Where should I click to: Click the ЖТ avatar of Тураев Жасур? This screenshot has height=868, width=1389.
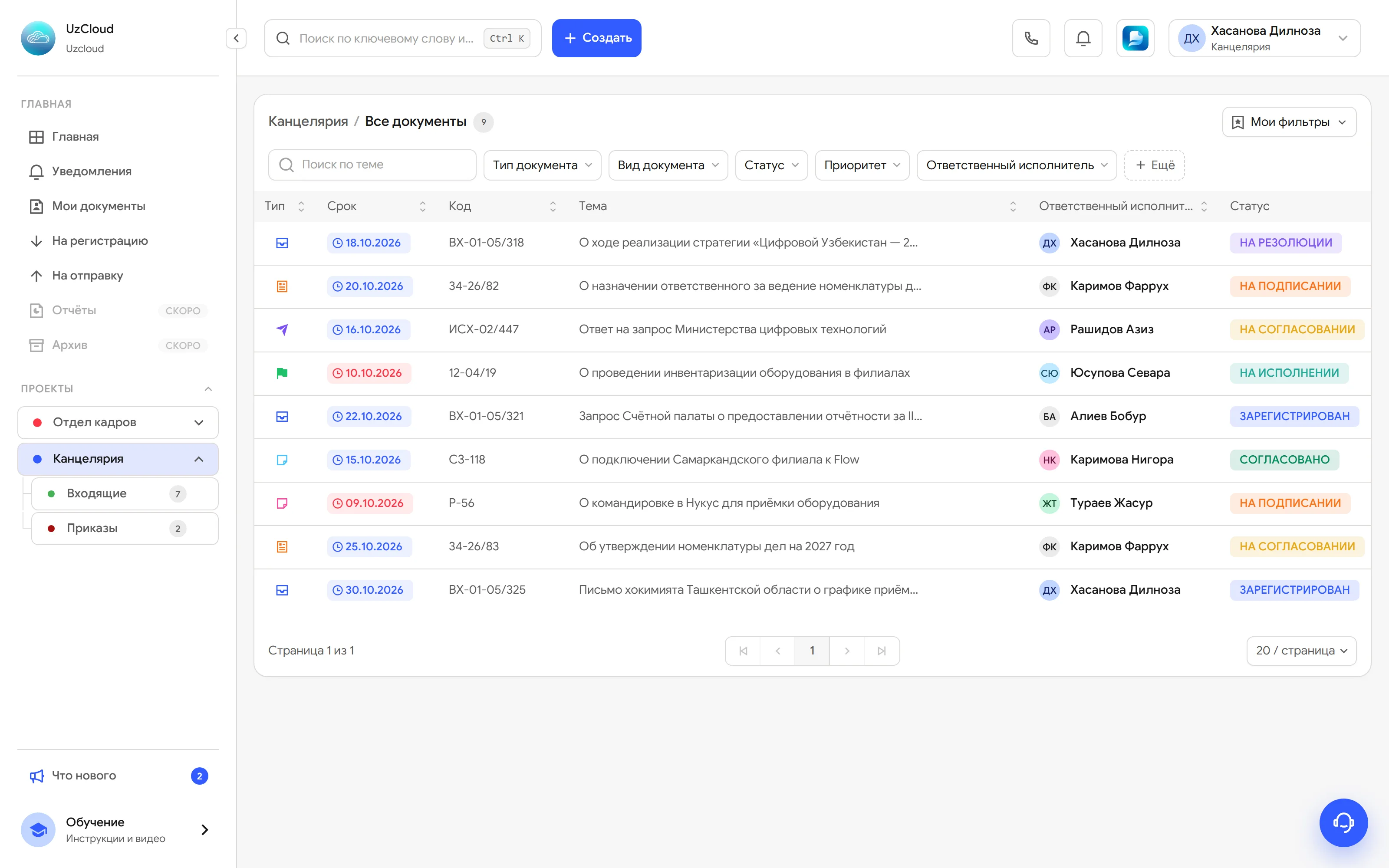[1049, 503]
